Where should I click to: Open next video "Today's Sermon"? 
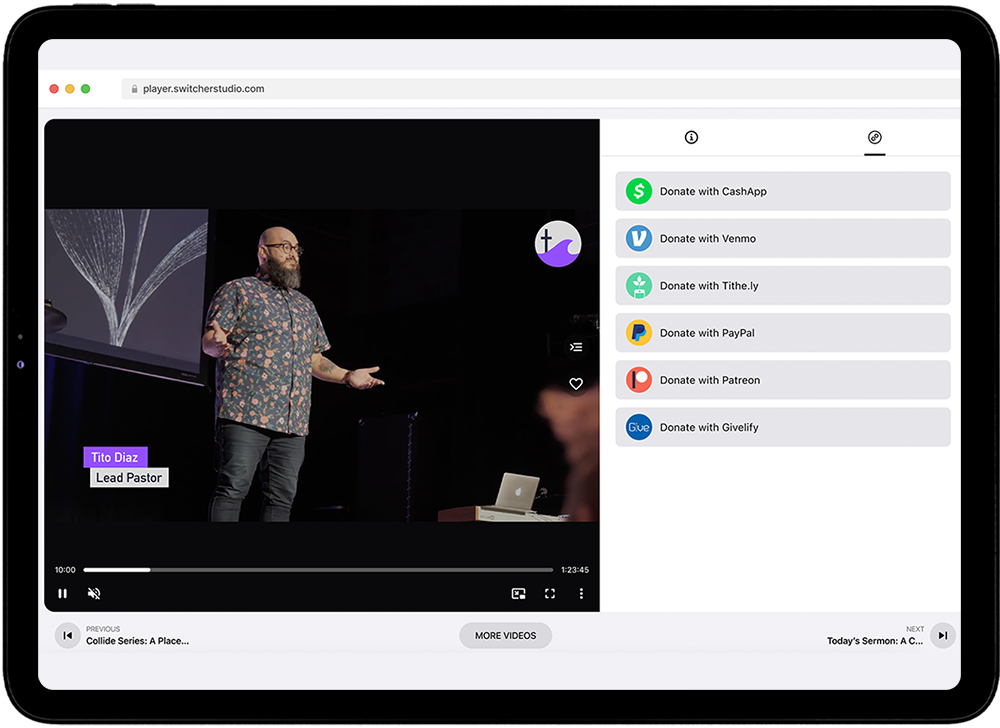click(941, 635)
